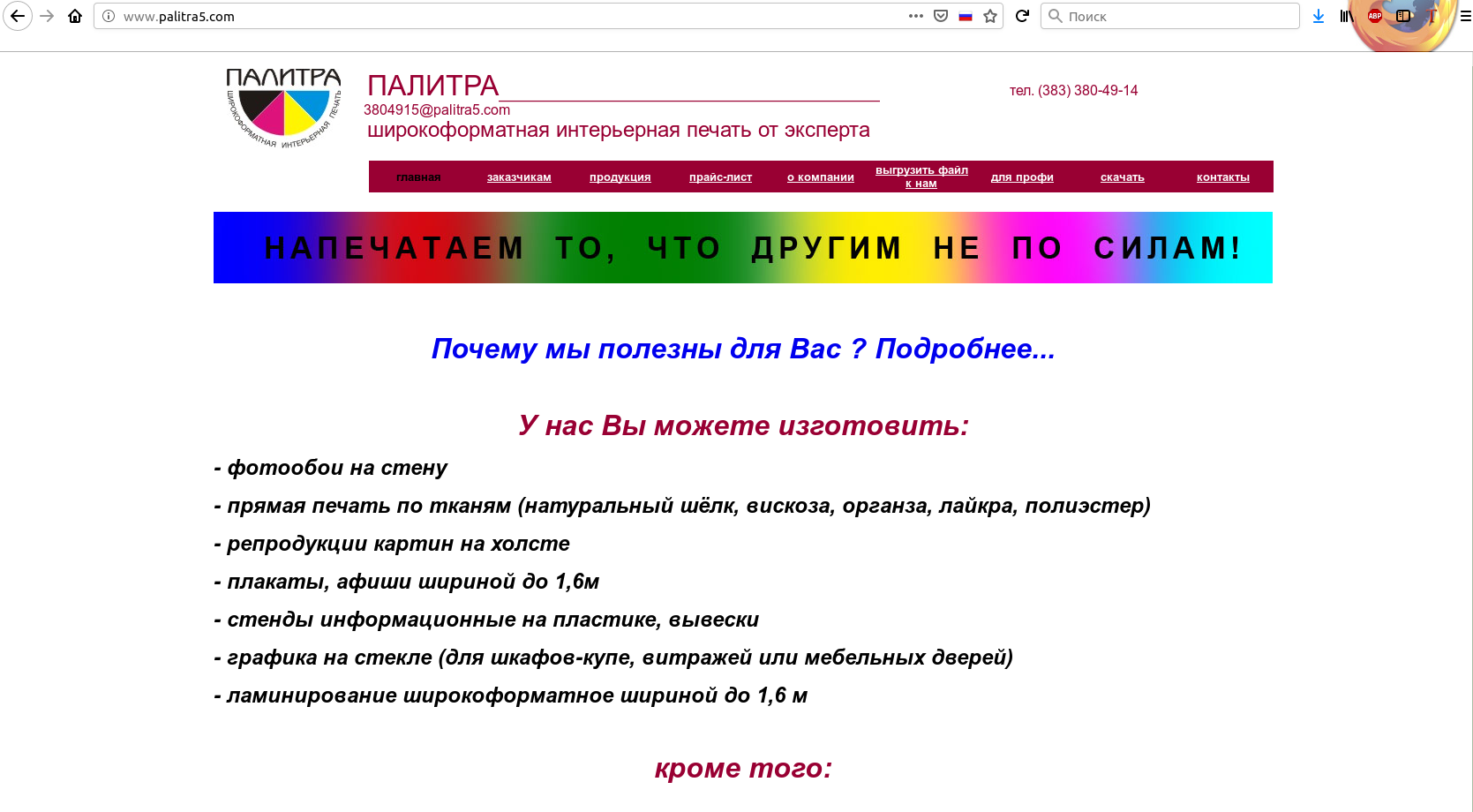The width and height of the screenshot is (1473, 812).
Task: Click the Russian flag icon in address bar
Action: tap(966, 16)
